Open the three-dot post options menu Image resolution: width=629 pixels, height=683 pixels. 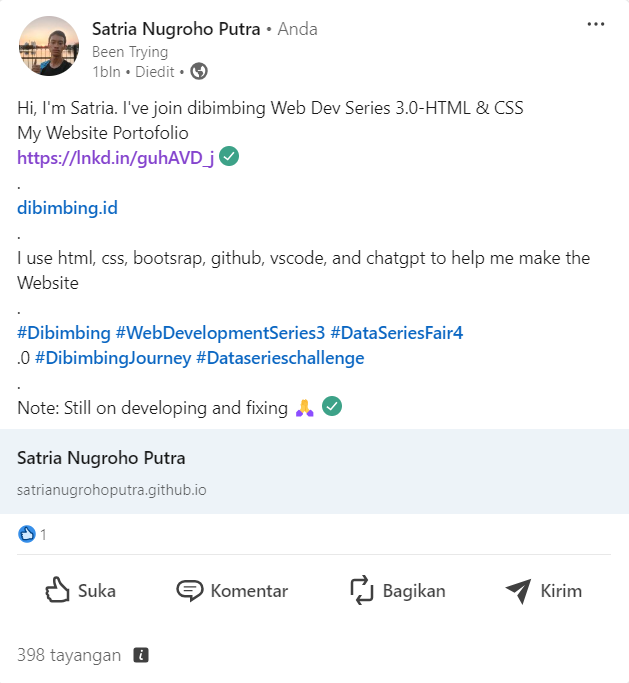[595, 24]
